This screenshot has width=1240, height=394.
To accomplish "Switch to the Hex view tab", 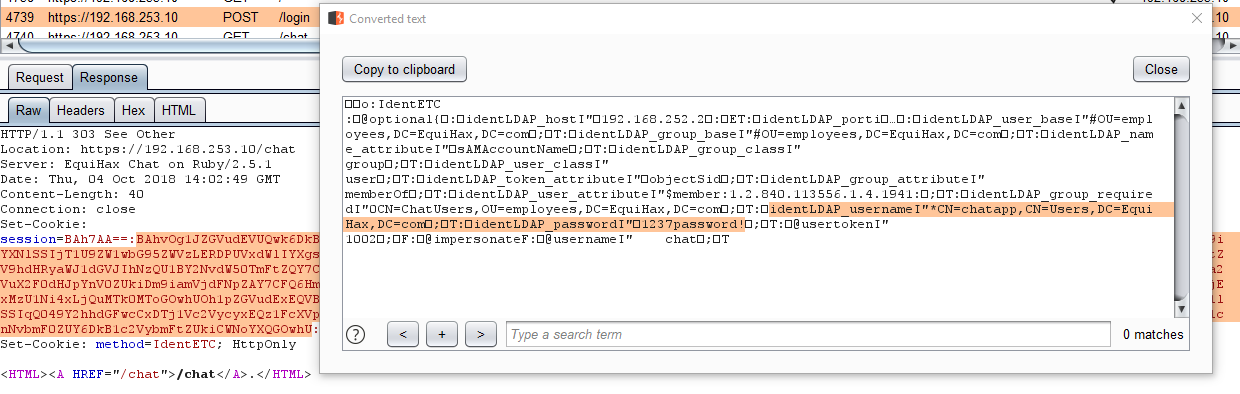I will coord(134,111).
